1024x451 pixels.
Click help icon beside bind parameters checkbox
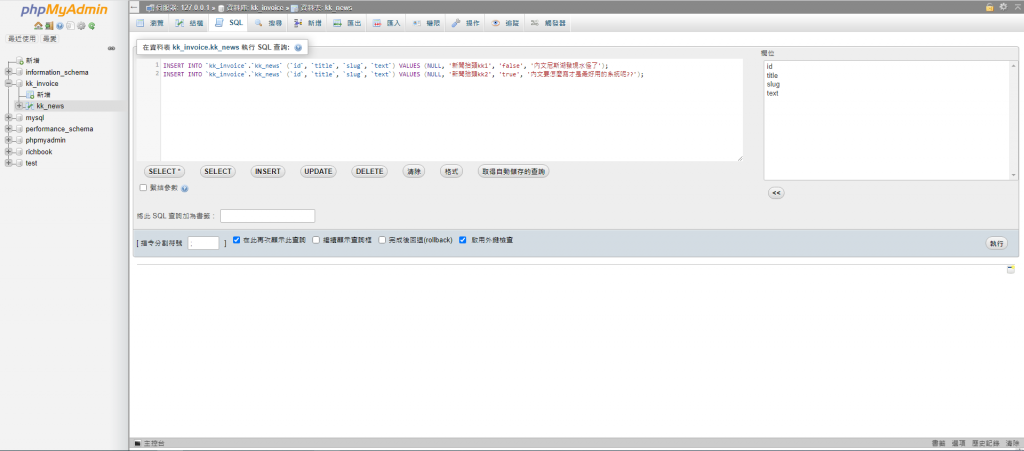tap(185, 188)
